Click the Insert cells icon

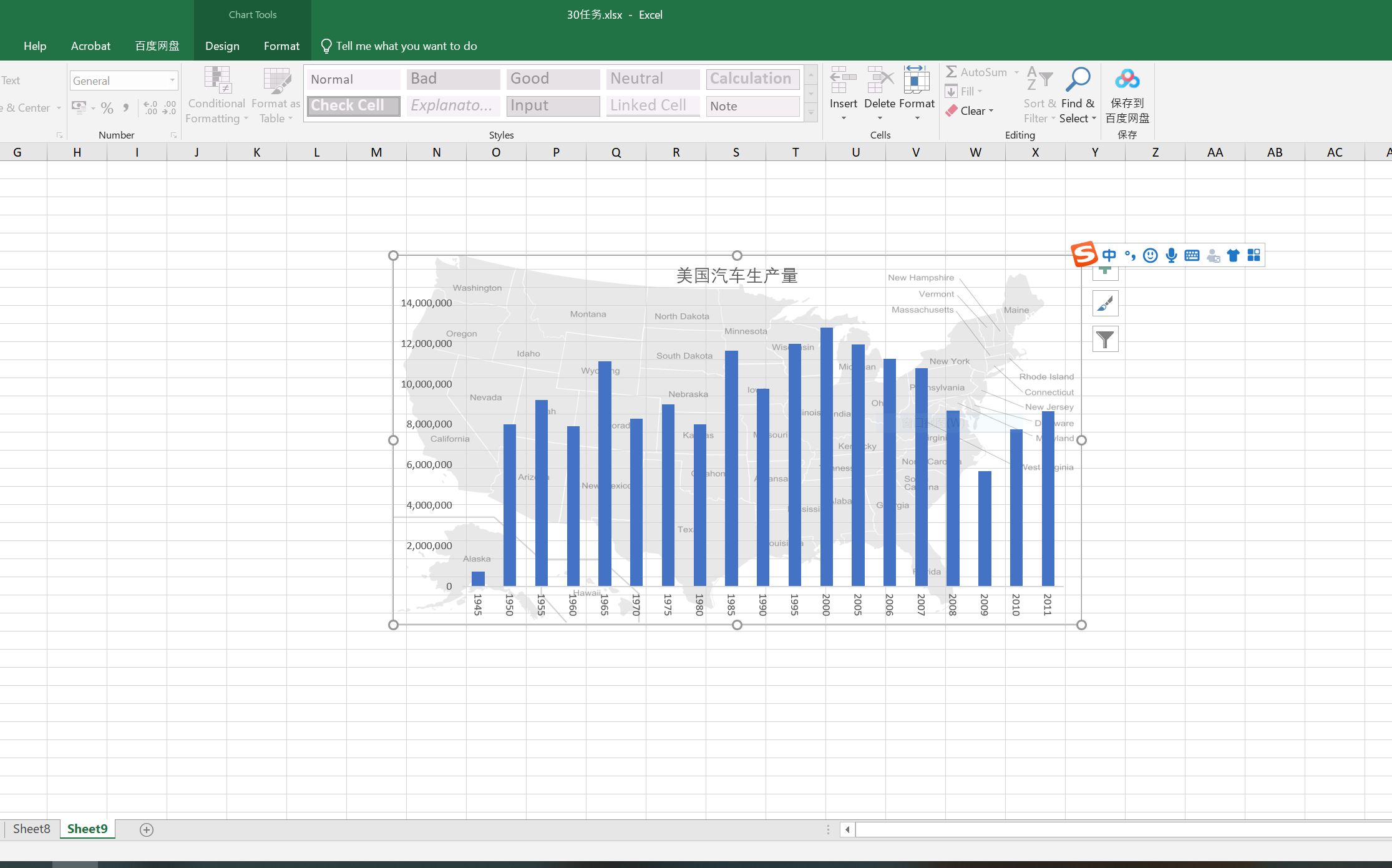click(x=843, y=80)
